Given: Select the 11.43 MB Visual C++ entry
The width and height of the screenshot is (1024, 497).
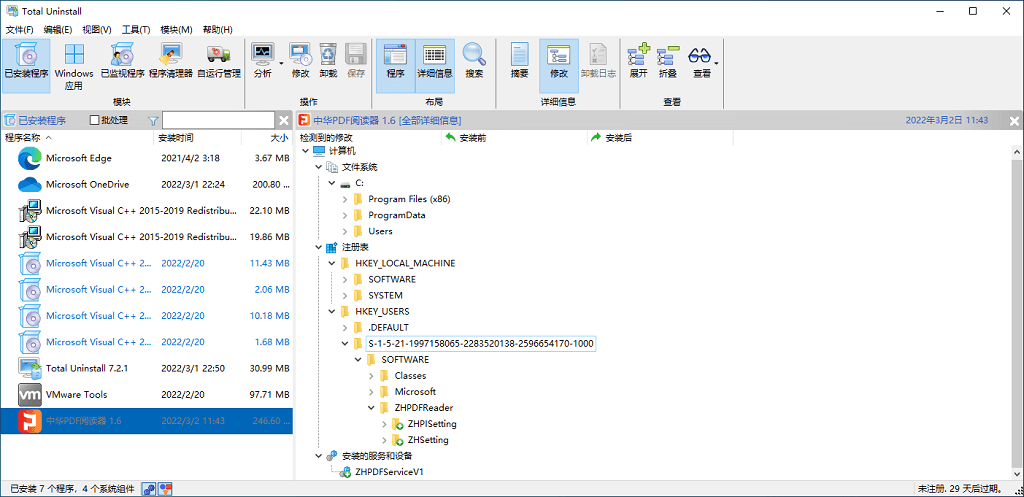Looking at the screenshot, I should [146, 263].
